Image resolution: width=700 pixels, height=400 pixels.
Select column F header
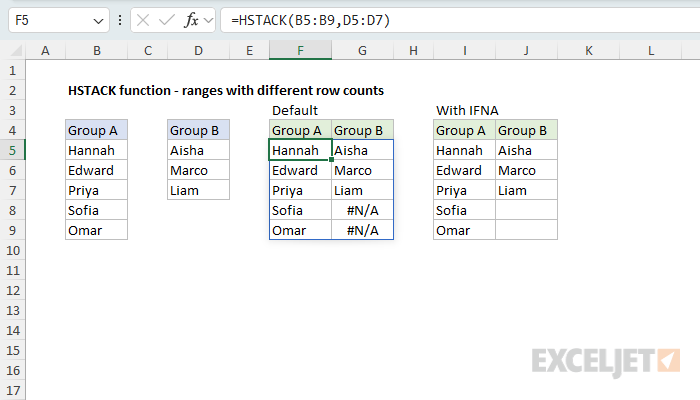pos(300,50)
